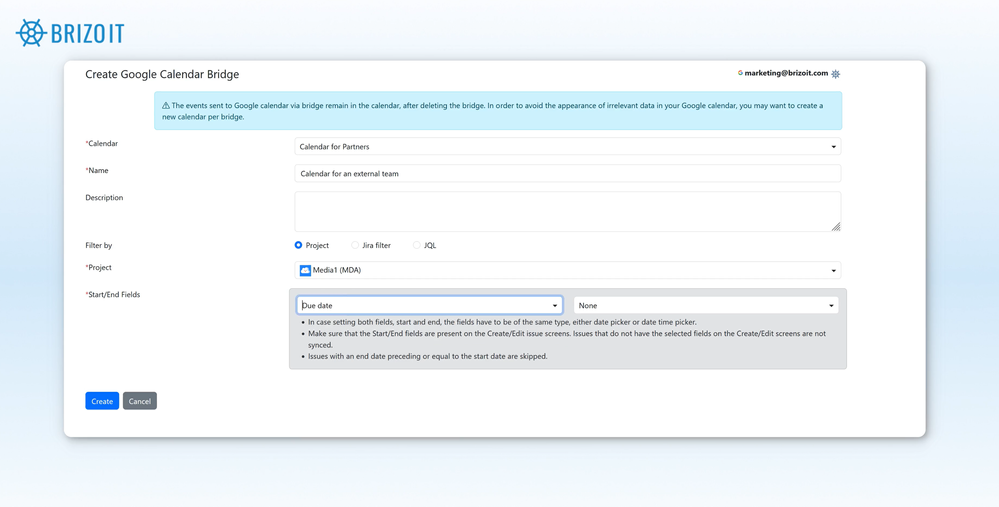Click the 'Start/End Fields' label
Image resolution: width=999 pixels, height=507 pixels.
click(113, 295)
